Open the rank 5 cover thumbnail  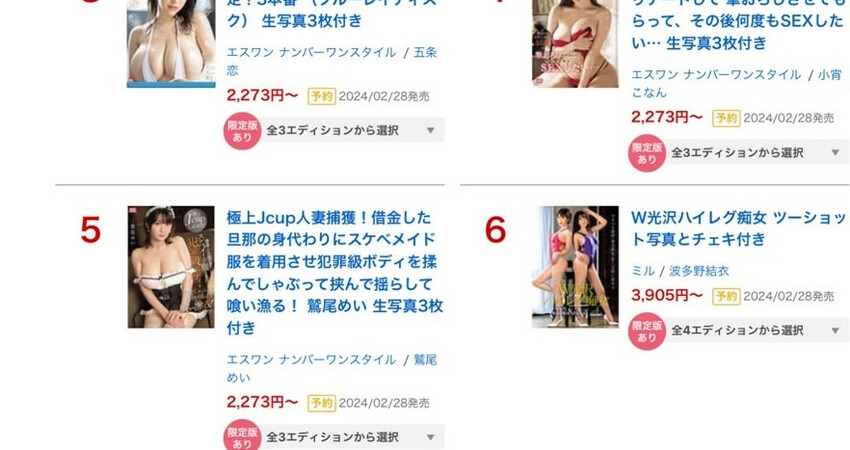click(171, 267)
